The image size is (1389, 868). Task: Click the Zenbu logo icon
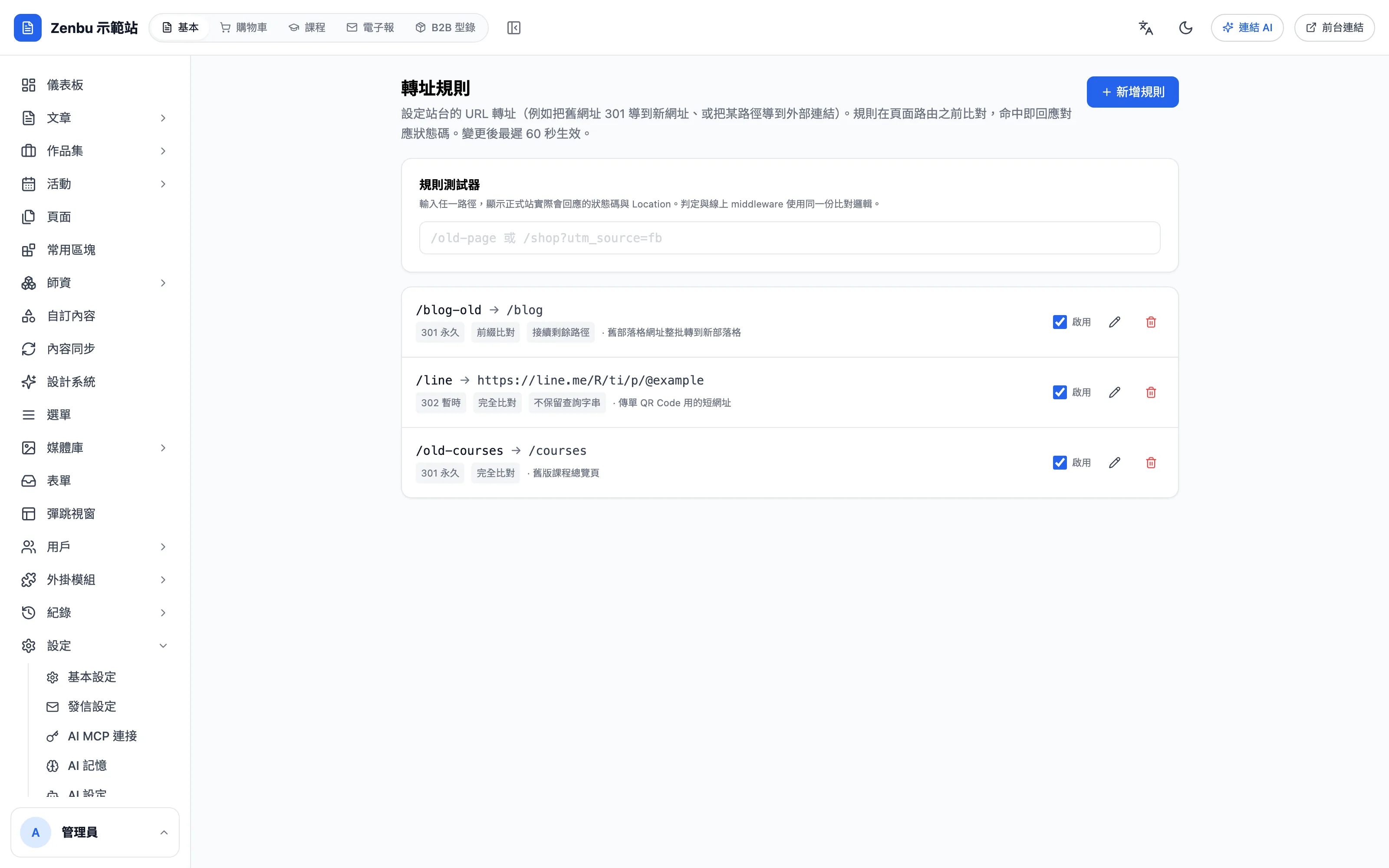pos(27,27)
